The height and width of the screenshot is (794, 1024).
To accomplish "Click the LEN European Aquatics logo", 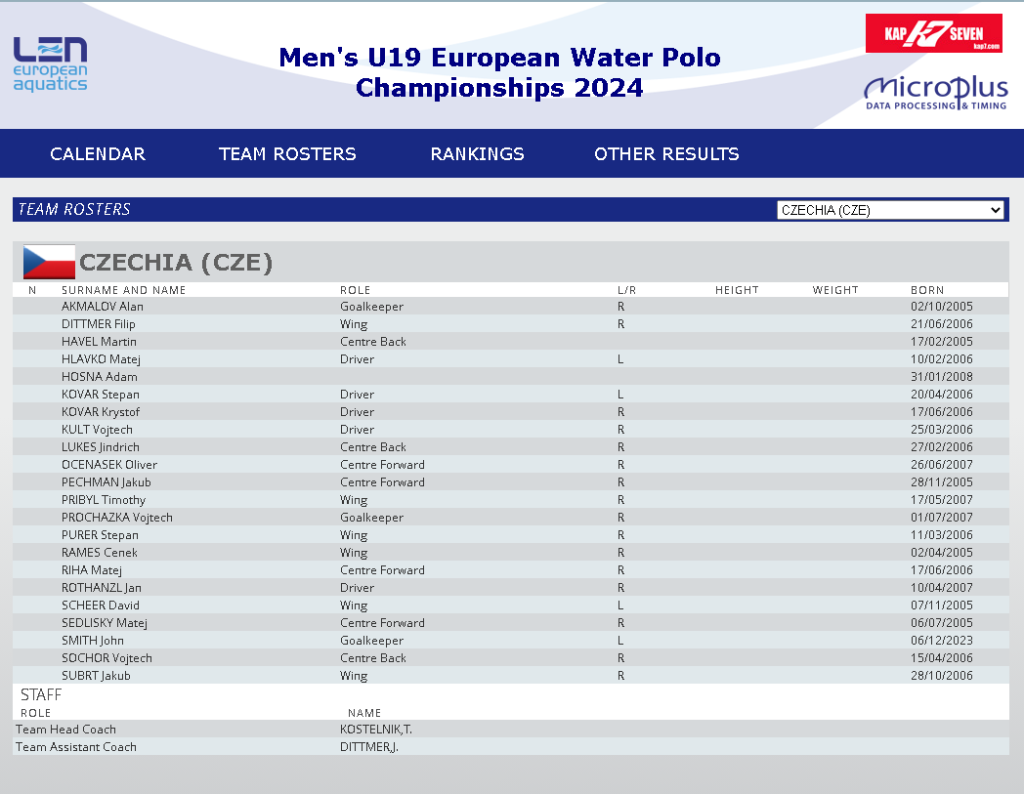I will [50, 64].
